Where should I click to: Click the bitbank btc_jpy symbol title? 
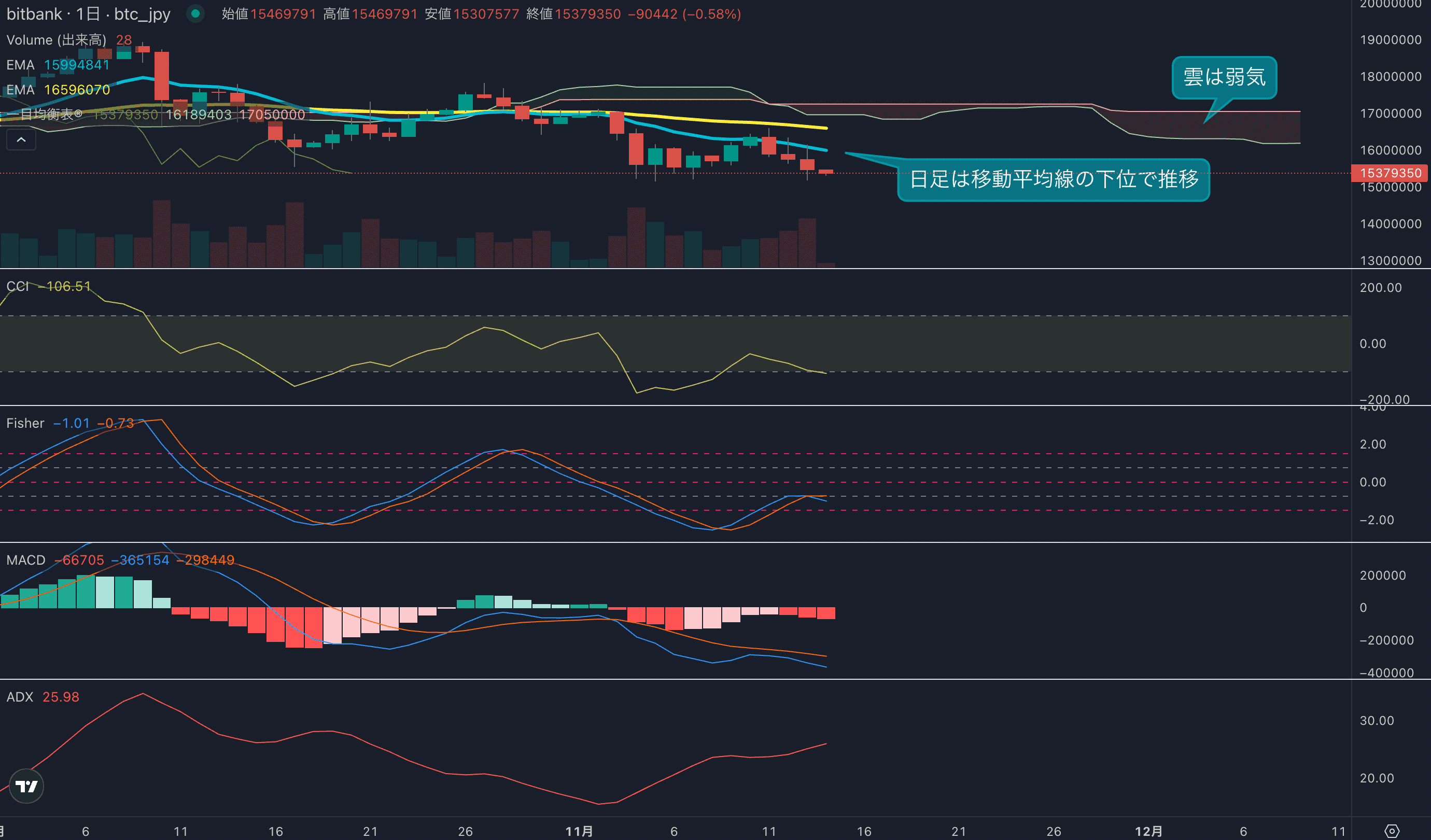89,13
